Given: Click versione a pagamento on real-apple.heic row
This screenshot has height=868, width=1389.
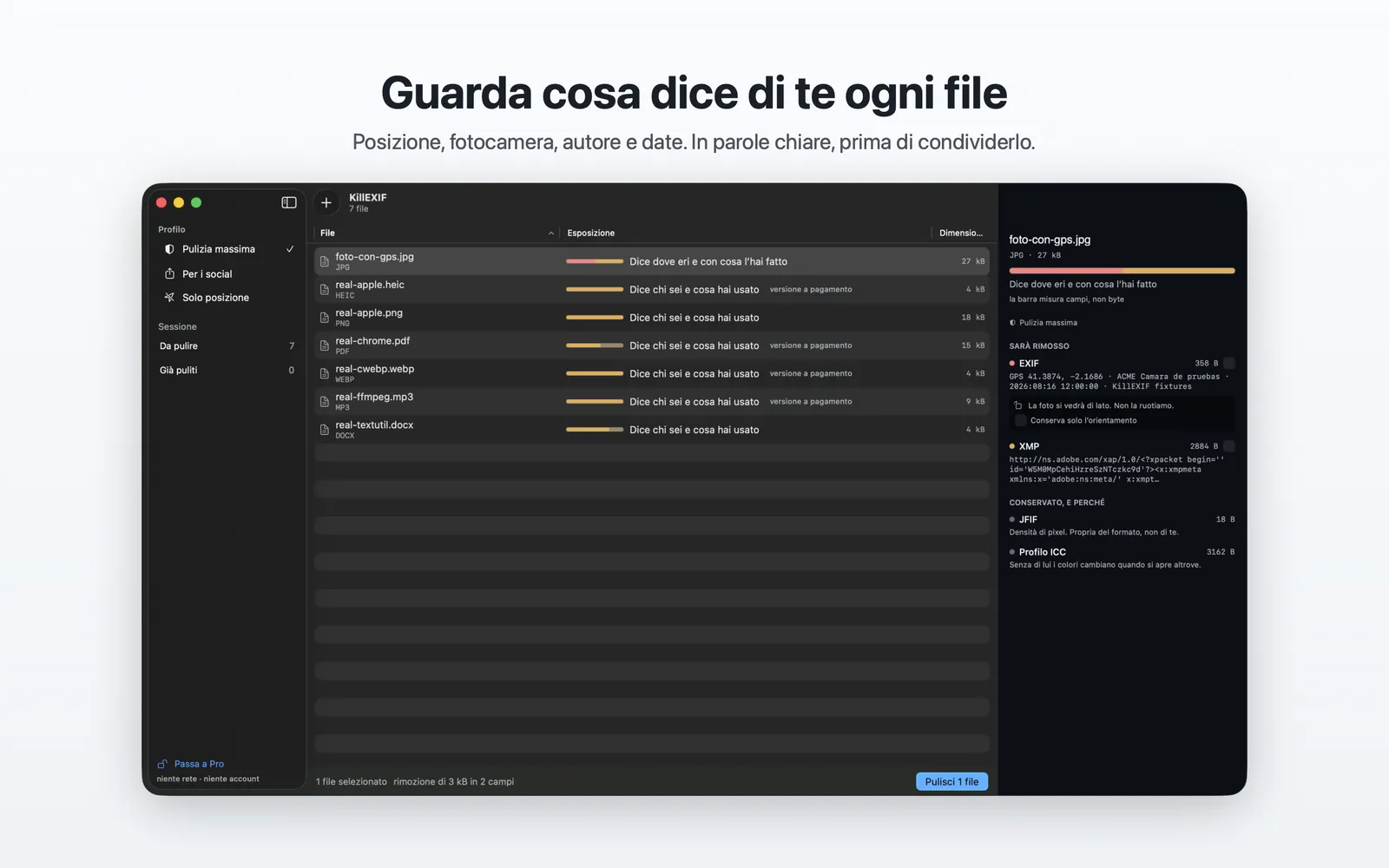Looking at the screenshot, I should tap(811, 290).
